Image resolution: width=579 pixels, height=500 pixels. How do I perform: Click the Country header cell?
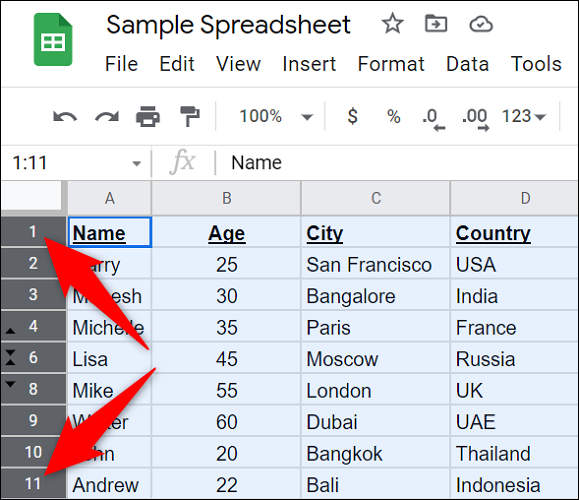[514, 232]
